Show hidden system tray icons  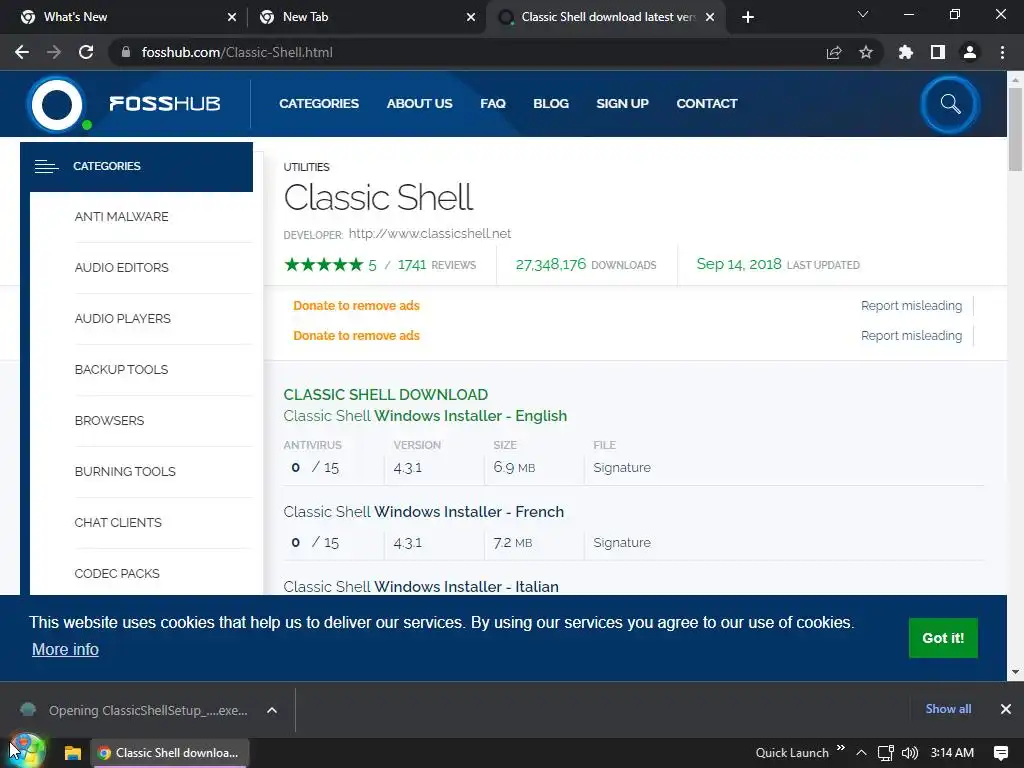click(861, 753)
